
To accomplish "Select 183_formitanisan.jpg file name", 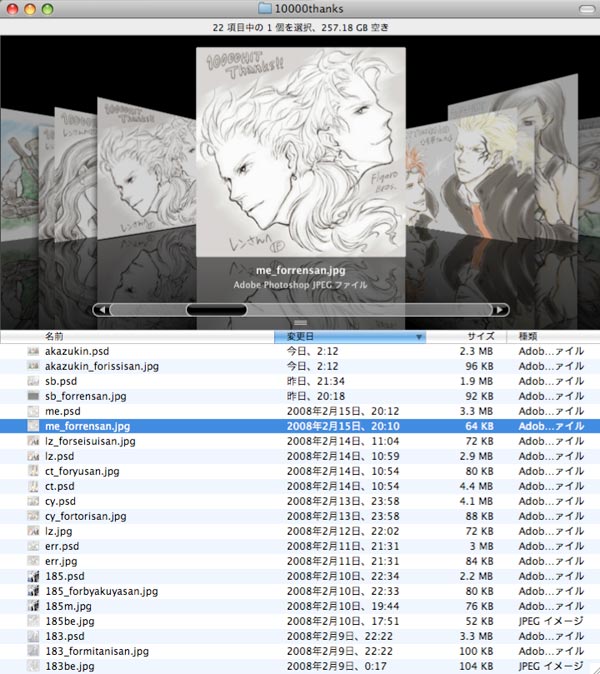I will tap(97, 651).
